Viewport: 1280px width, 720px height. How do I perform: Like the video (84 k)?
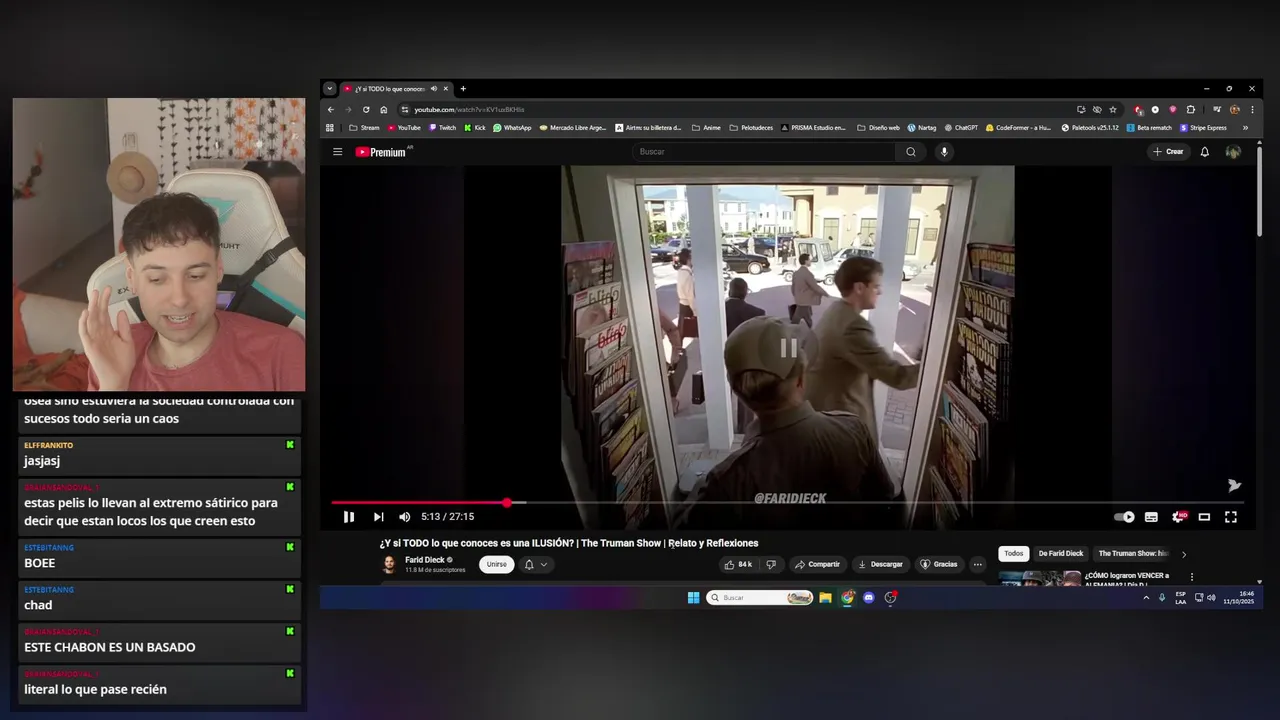pos(738,564)
